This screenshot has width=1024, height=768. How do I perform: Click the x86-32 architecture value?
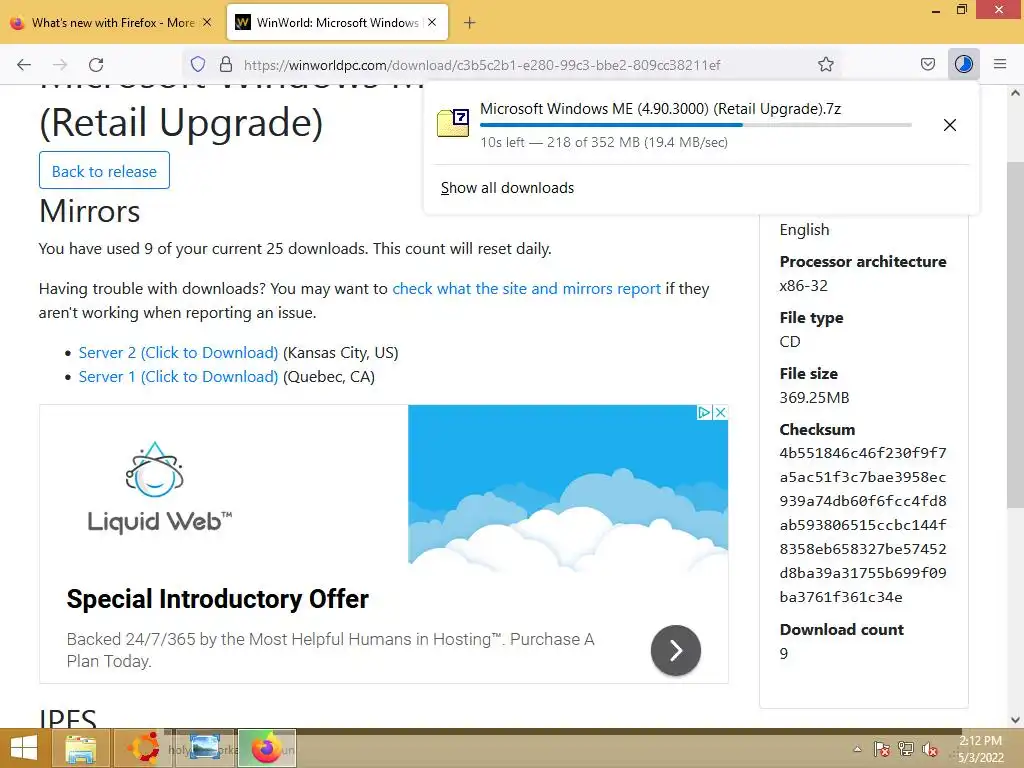803,285
